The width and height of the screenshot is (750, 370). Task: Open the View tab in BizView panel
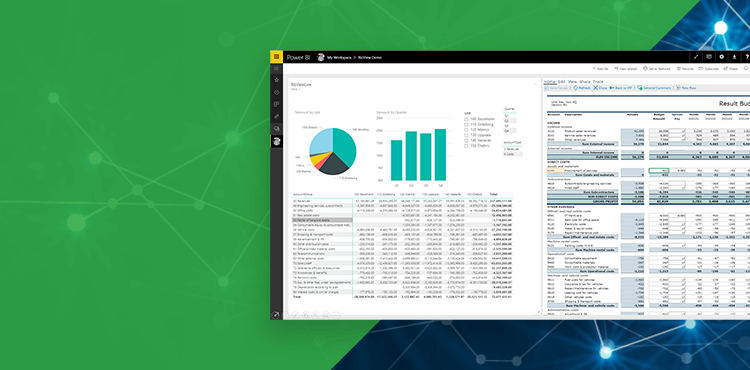572,82
